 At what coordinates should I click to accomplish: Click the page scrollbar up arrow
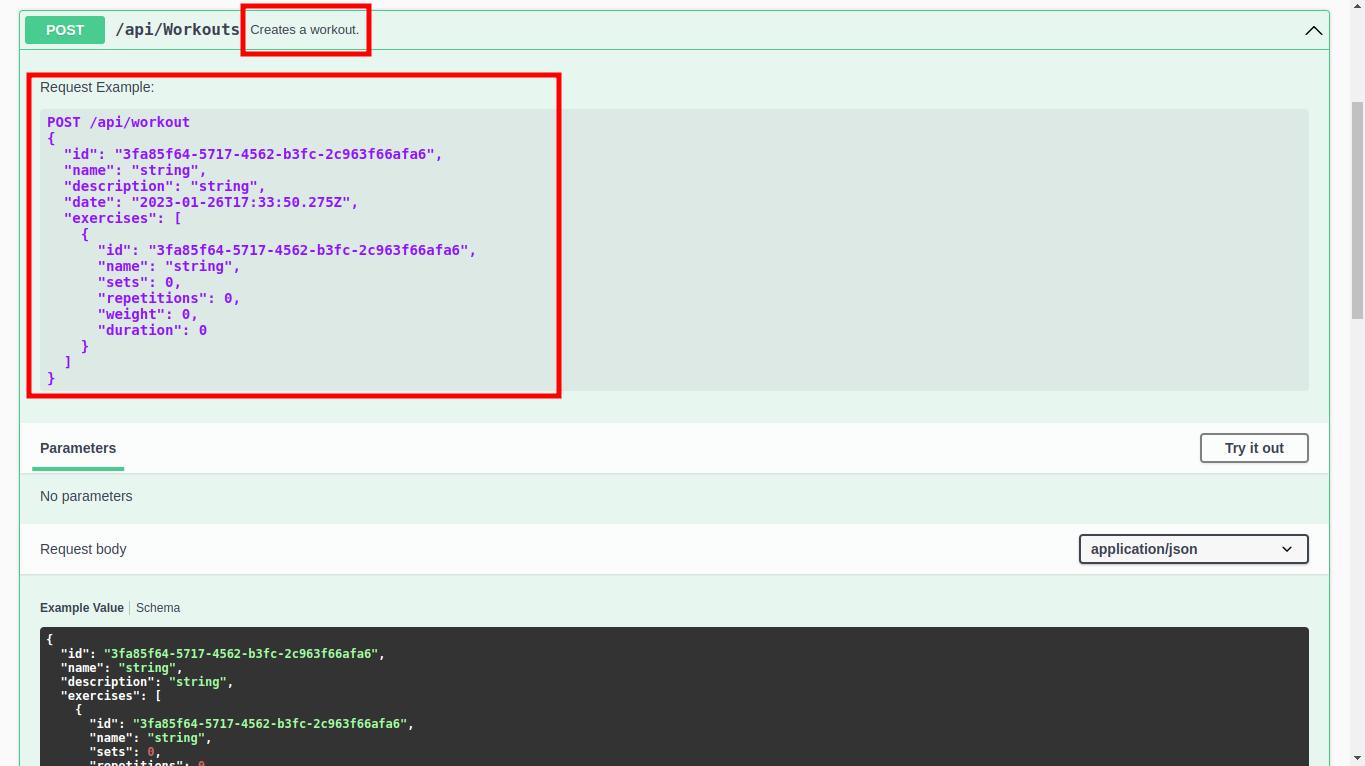click(1357, 7)
